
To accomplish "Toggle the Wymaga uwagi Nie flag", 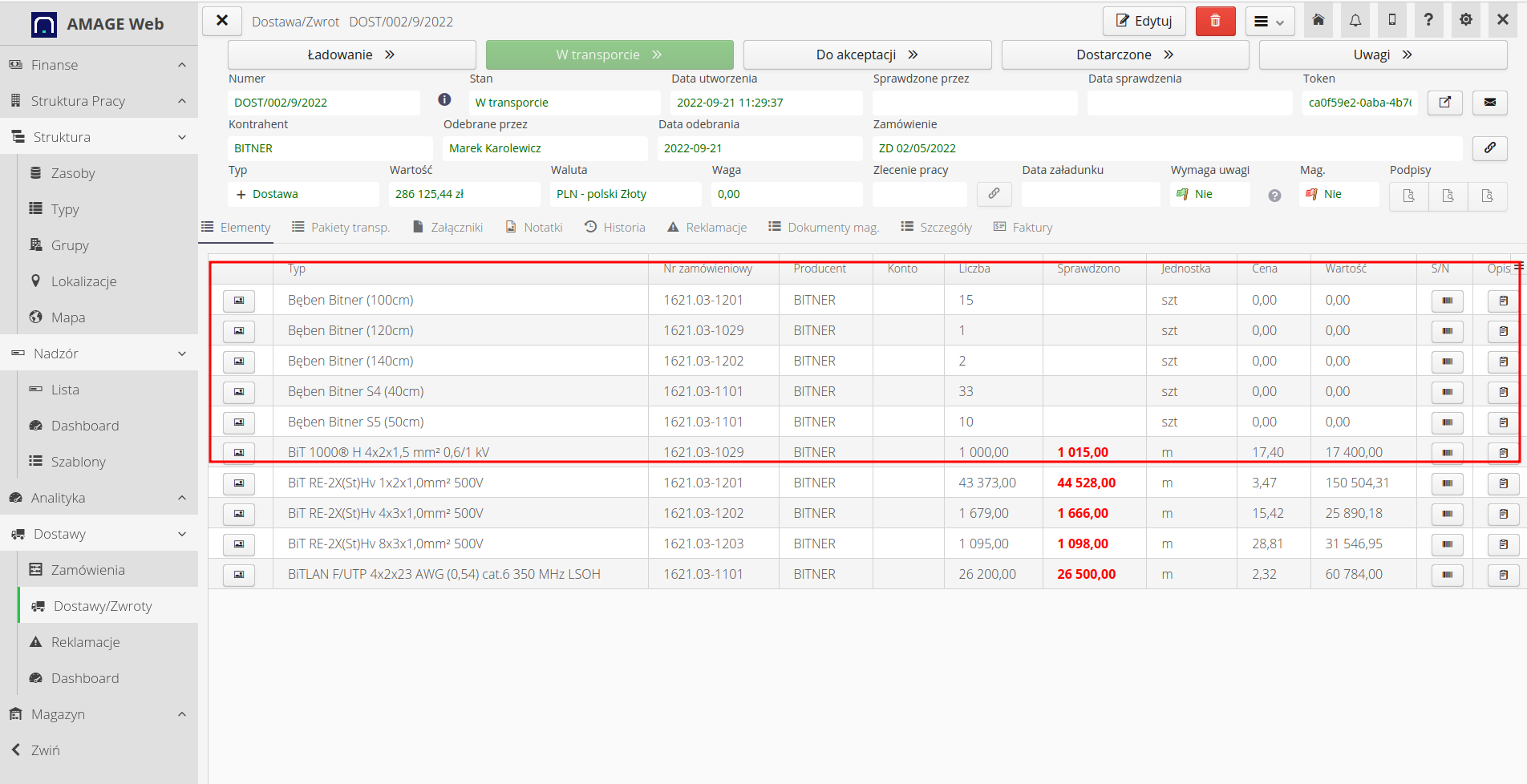I will coord(1195,194).
